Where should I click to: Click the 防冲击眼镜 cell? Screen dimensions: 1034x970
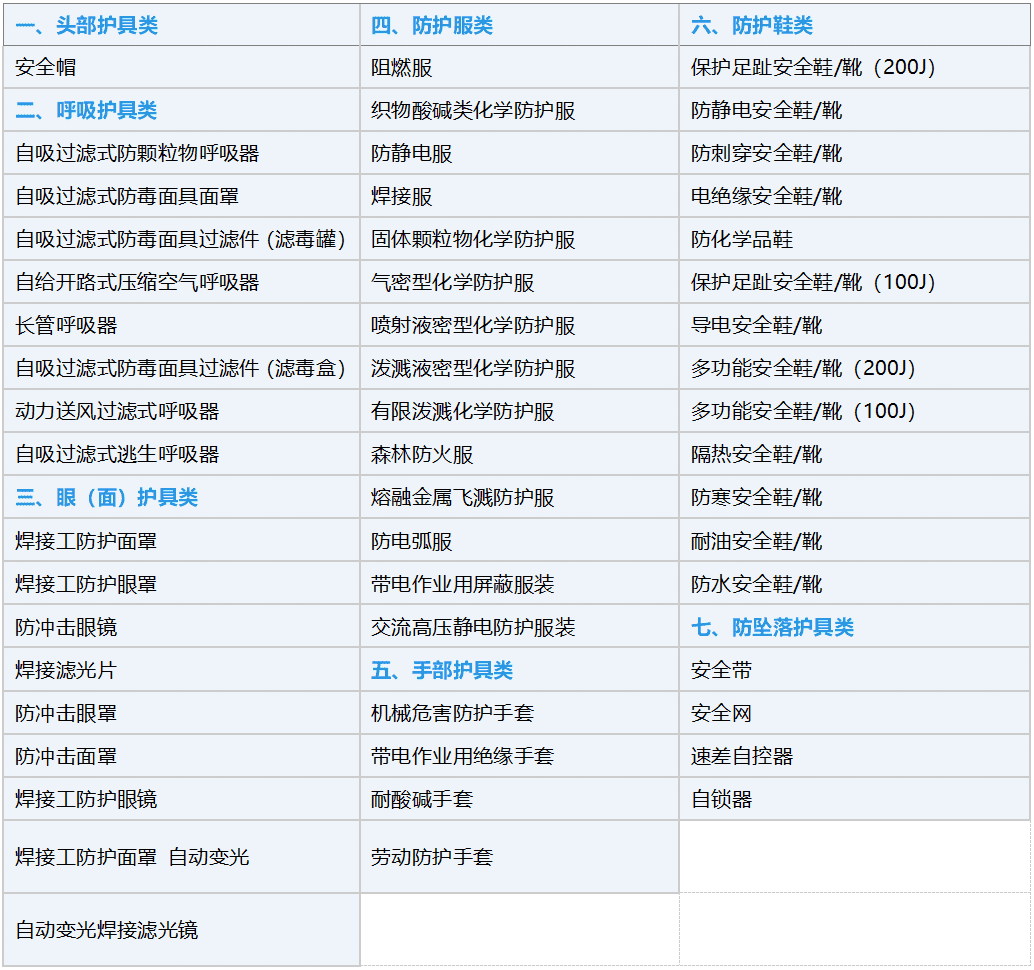pos(181,626)
